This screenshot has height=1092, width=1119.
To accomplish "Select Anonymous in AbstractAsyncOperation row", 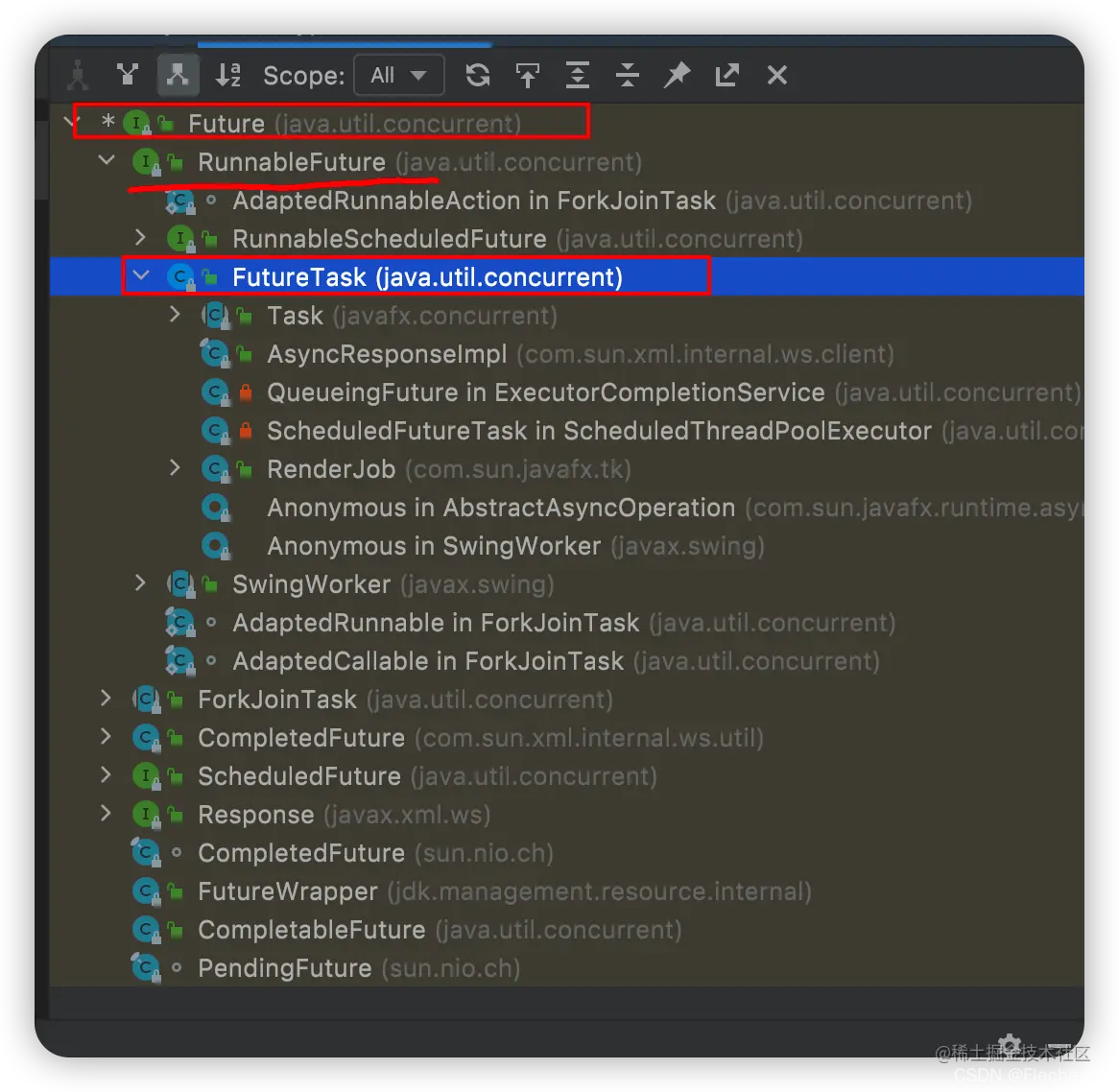I will (x=566, y=508).
